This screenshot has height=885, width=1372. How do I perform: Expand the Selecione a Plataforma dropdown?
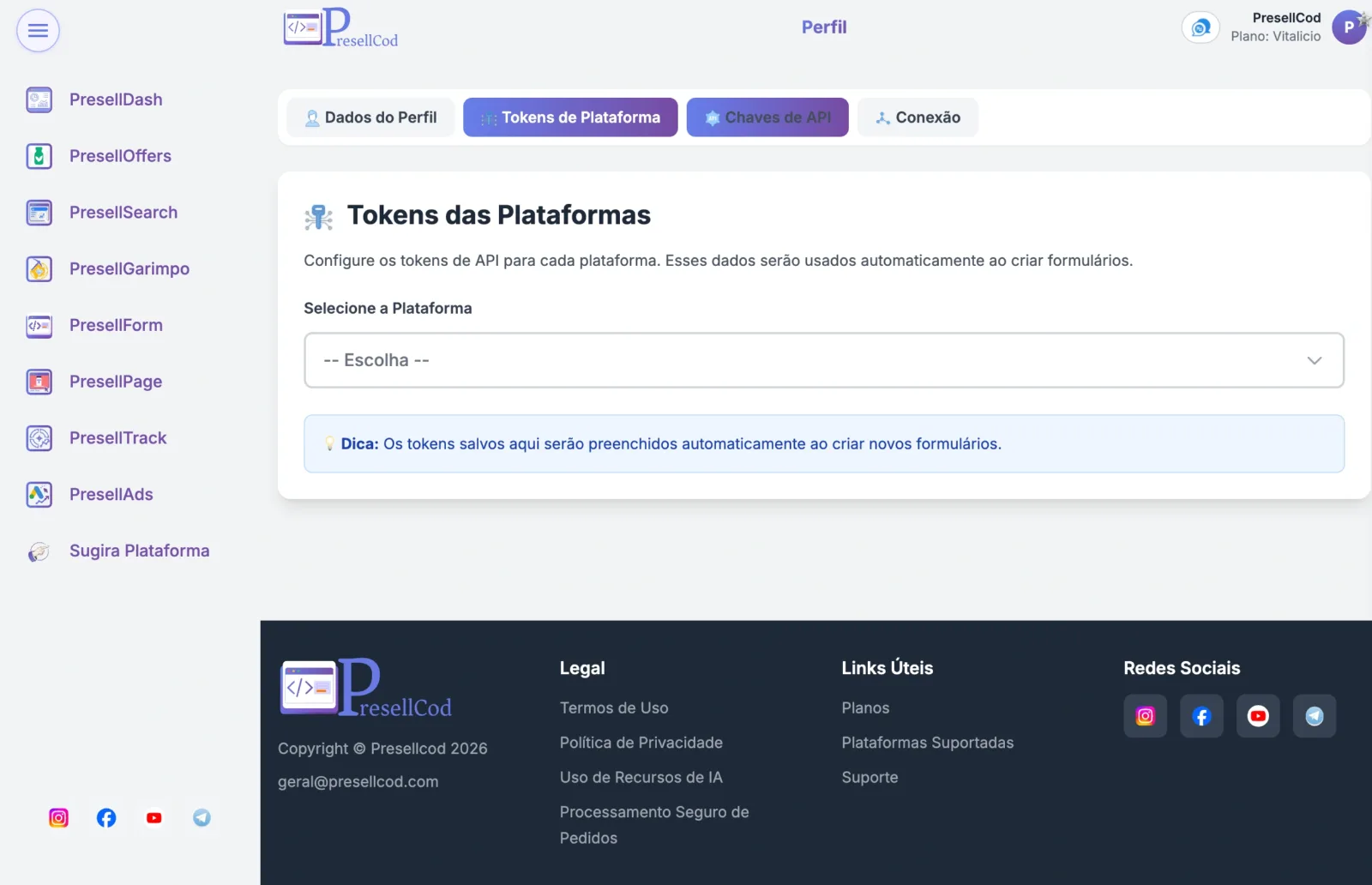824,360
